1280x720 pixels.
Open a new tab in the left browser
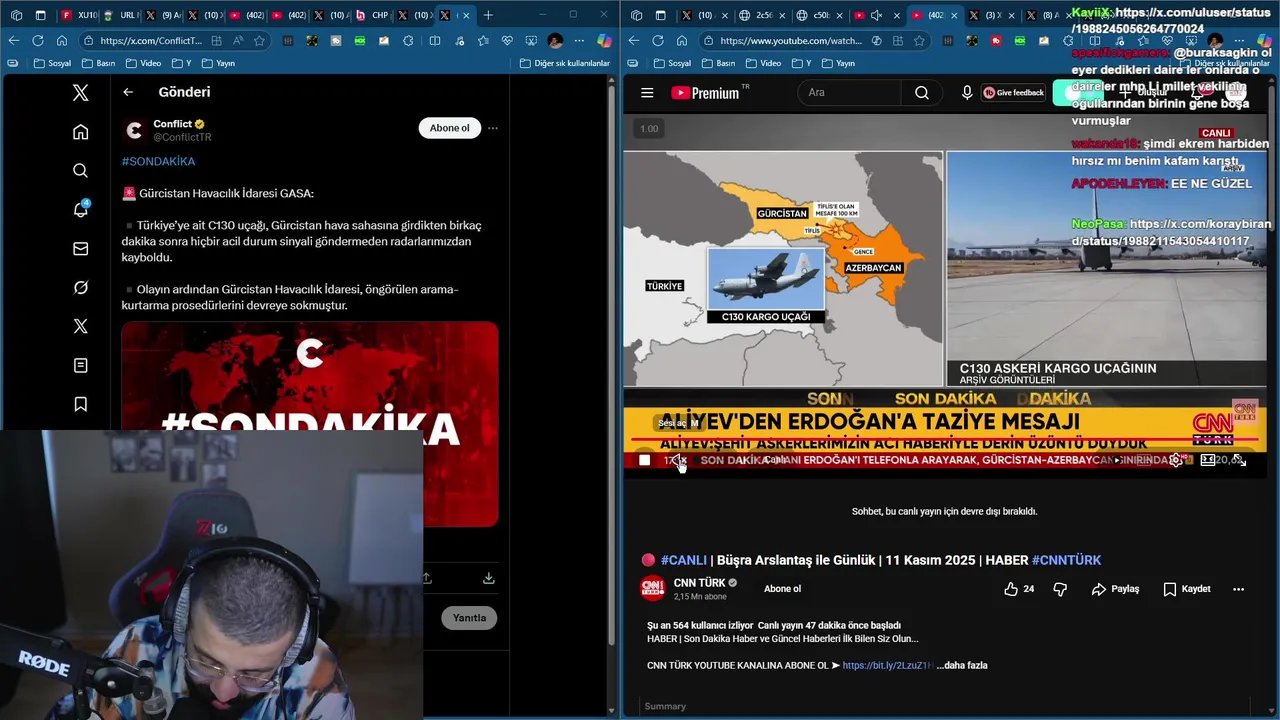(x=488, y=15)
